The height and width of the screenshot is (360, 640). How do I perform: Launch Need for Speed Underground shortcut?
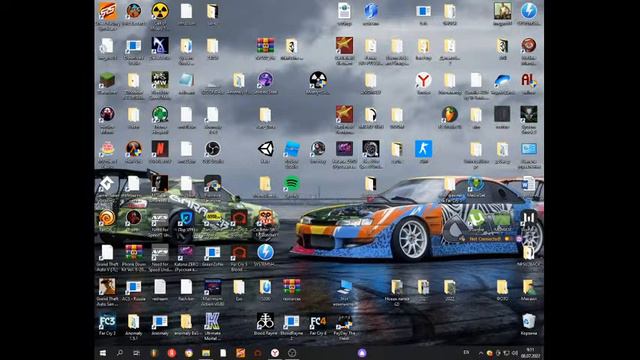coord(160,253)
